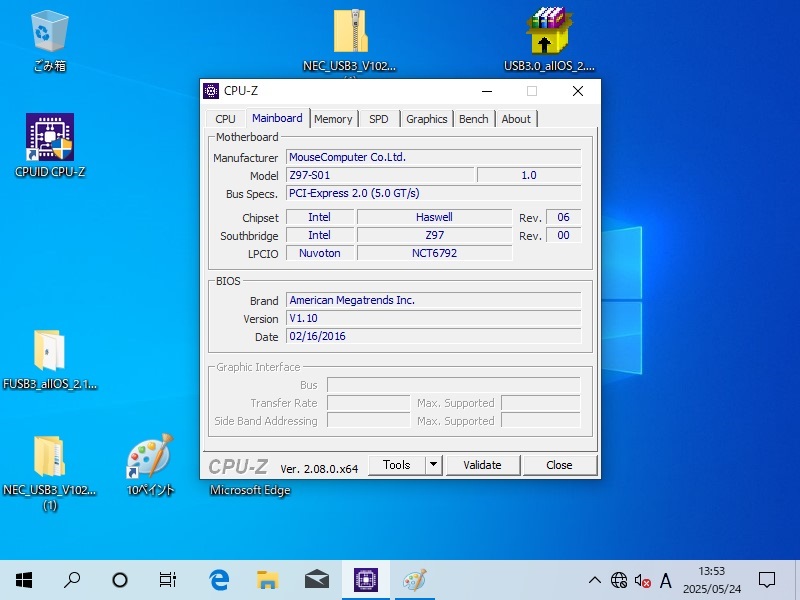Viewport: 800px width, 600px height.
Task: Click the LPCIO model NCT6792
Action: [434, 253]
